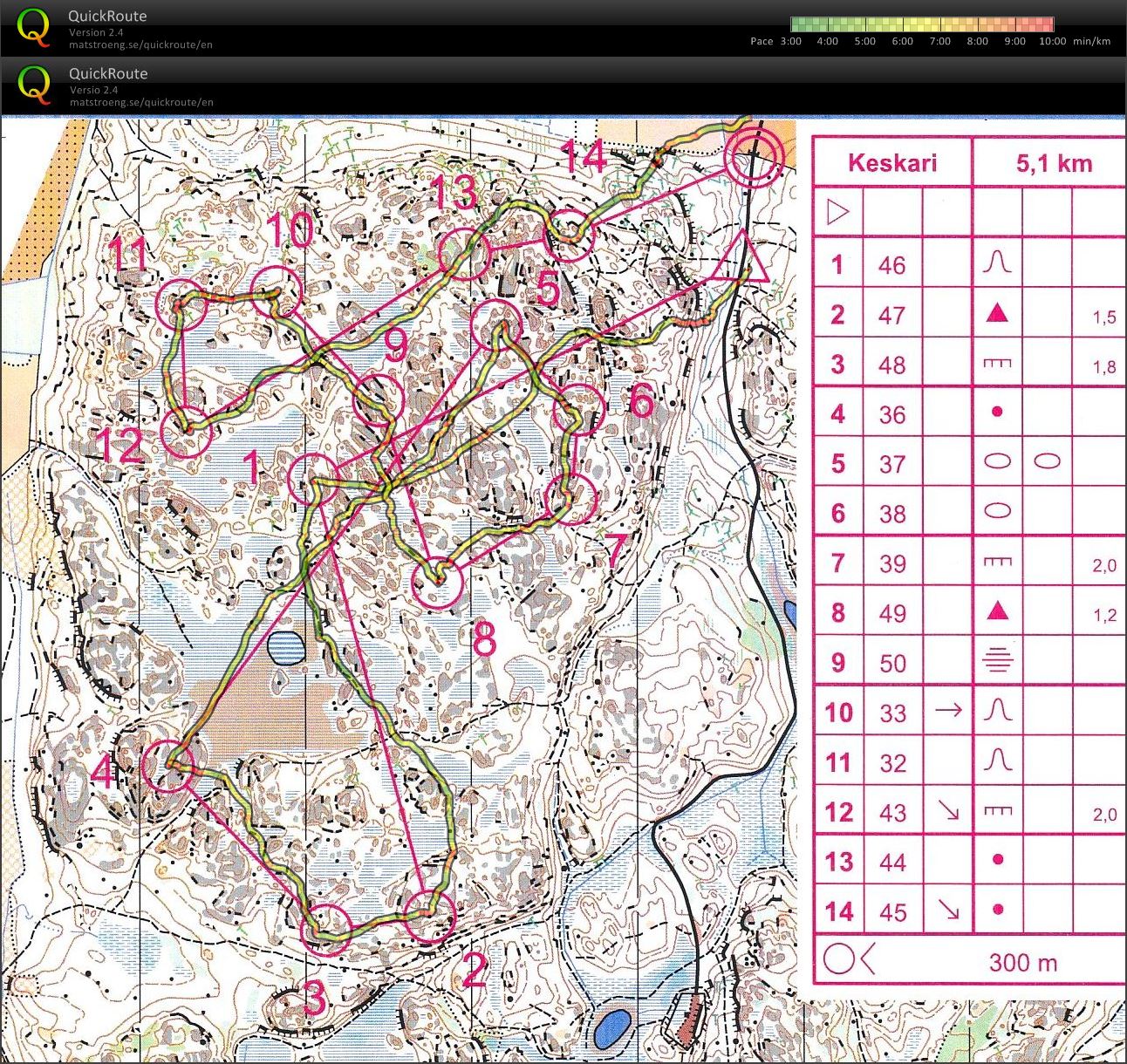Viewport: 1127px width, 1064px height.
Task: Click control code 50 in the table
Action: click(x=891, y=663)
